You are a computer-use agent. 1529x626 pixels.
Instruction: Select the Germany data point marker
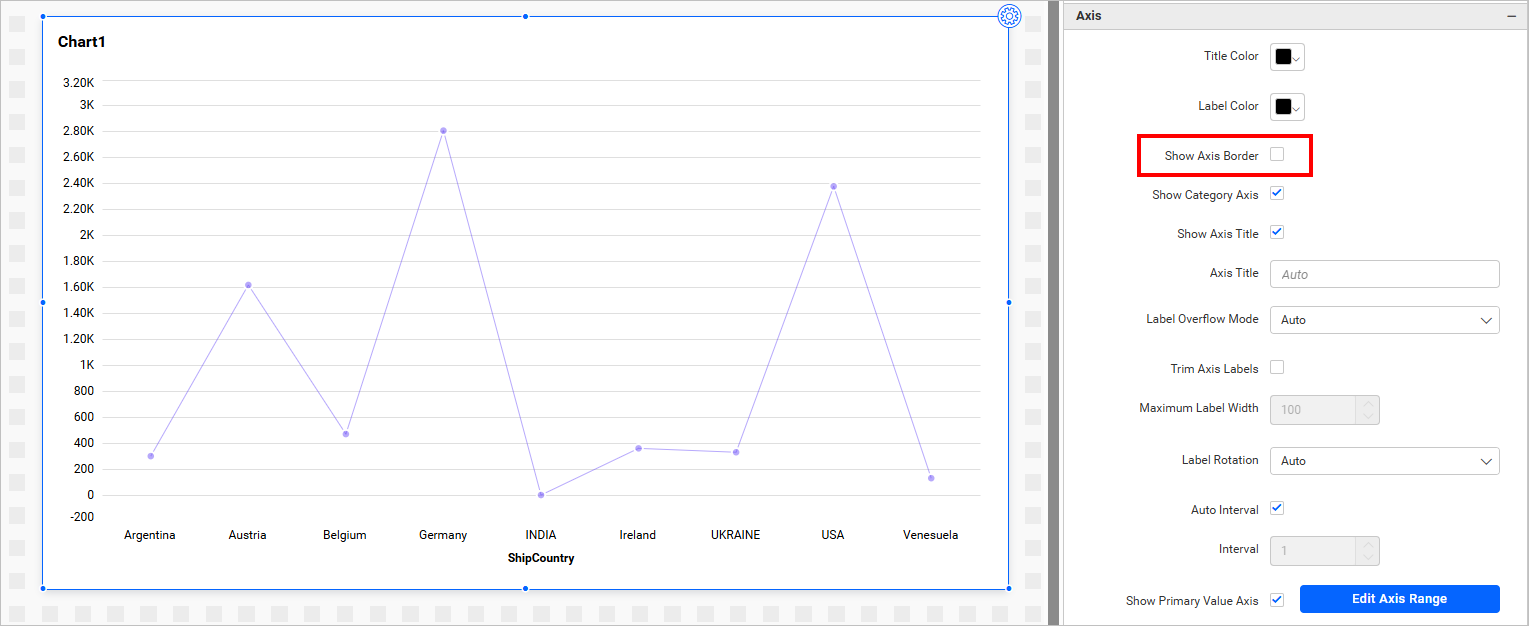coord(443,131)
